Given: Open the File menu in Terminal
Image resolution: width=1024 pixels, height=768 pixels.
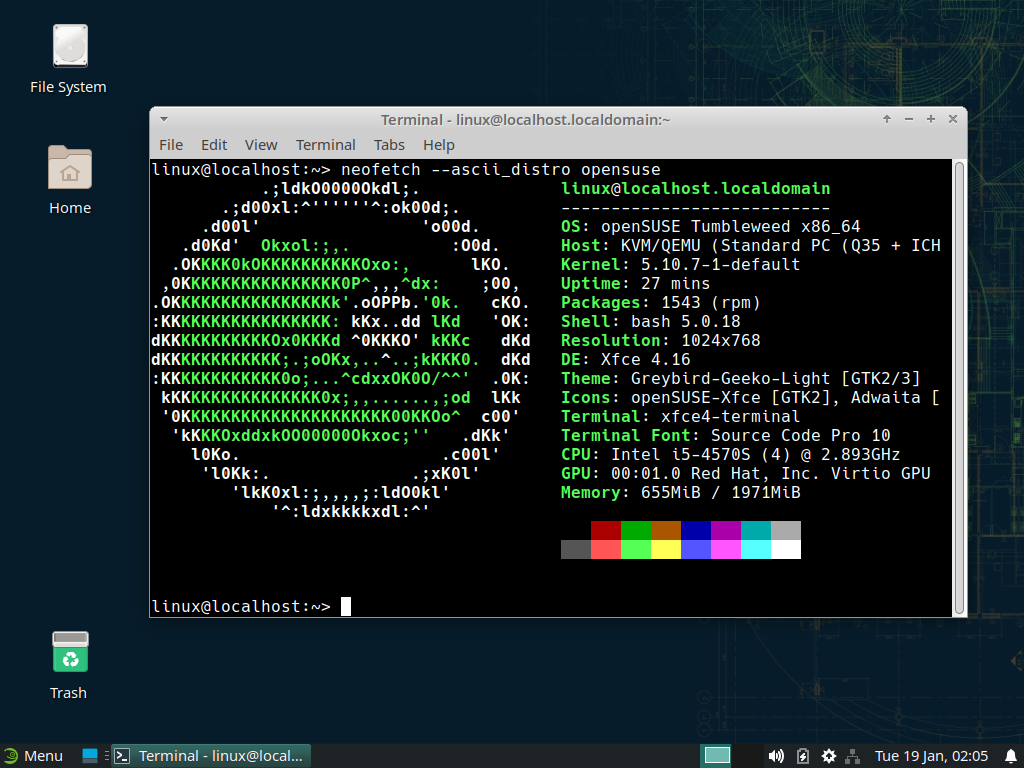Looking at the screenshot, I should [x=171, y=145].
